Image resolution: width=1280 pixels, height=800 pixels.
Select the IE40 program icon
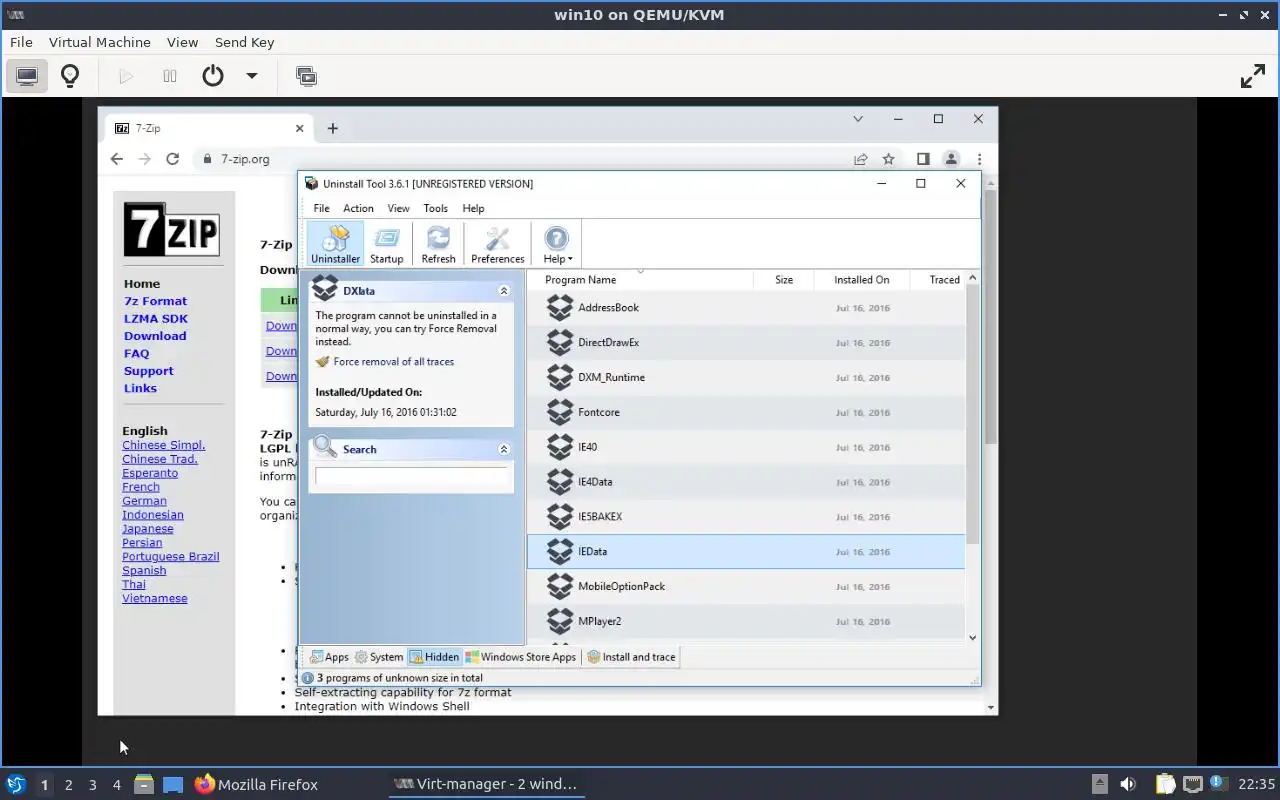(x=560, y=447)
